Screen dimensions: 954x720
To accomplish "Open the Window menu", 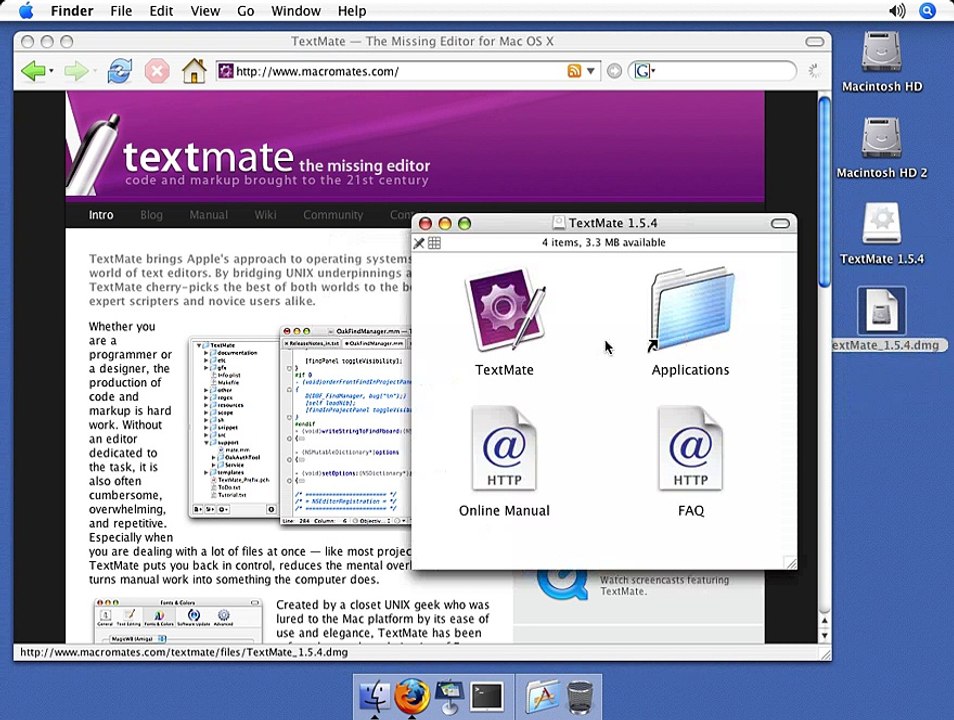I will 296,11.
